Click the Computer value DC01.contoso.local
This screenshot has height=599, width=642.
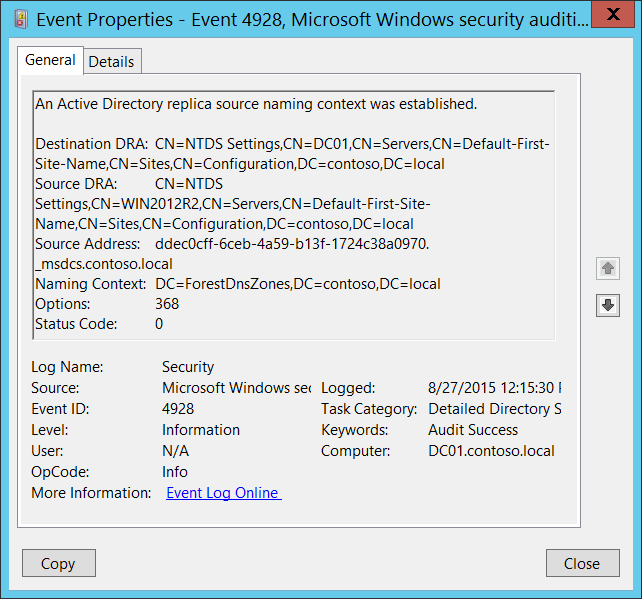[x=491, y=451]
